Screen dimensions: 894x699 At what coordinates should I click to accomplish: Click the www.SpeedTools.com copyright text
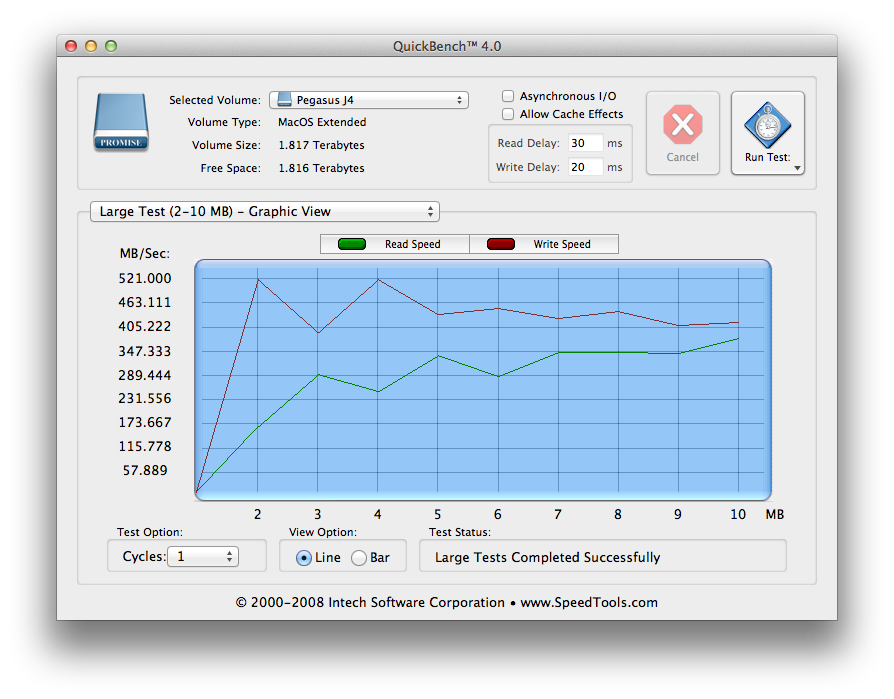(589, 603)
